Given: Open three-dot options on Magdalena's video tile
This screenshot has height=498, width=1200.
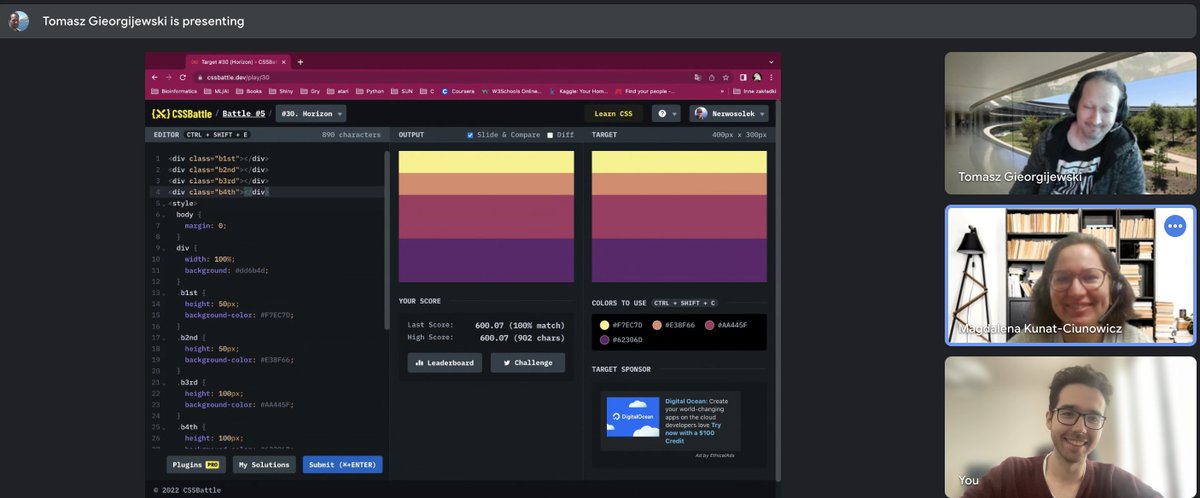Looking at the screenshot, I should click(x=1174, y=226).
